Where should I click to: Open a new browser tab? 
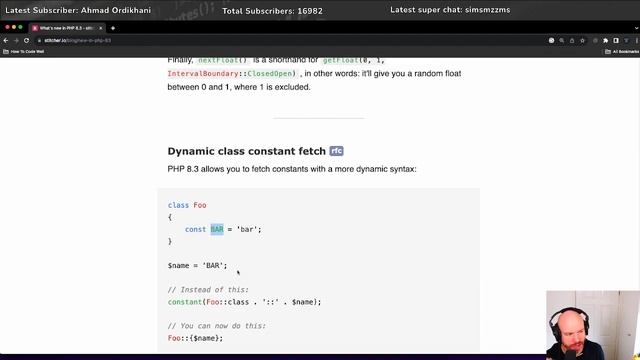tap(113, 28)
